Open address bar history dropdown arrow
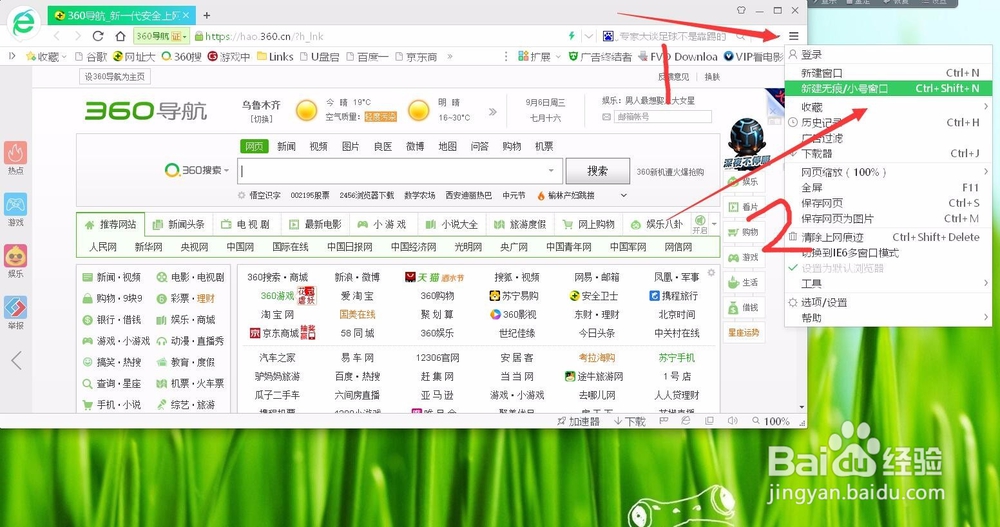 (x=589, y=36)
